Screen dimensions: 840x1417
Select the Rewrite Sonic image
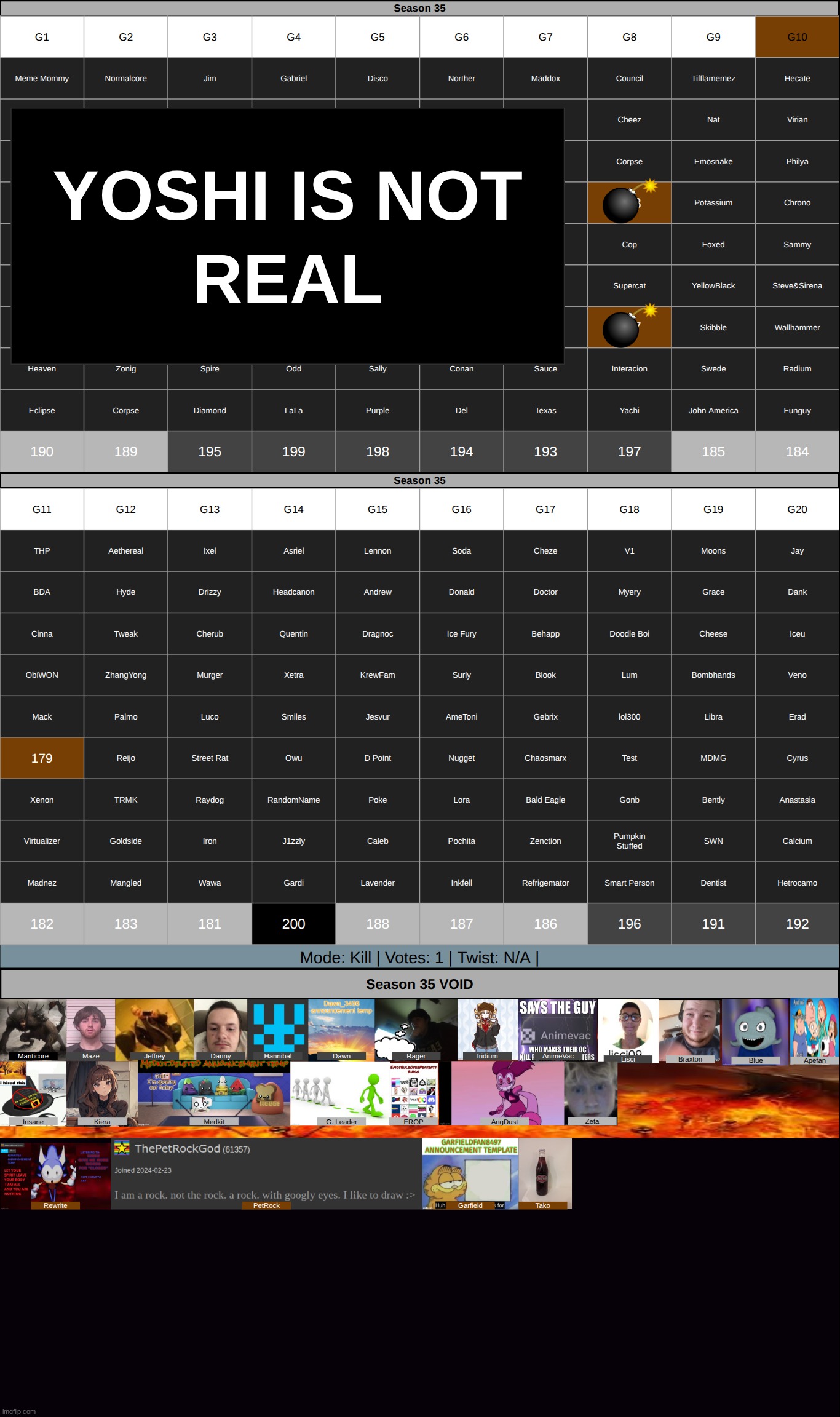pyautogui.click(x=55, y=1173)
